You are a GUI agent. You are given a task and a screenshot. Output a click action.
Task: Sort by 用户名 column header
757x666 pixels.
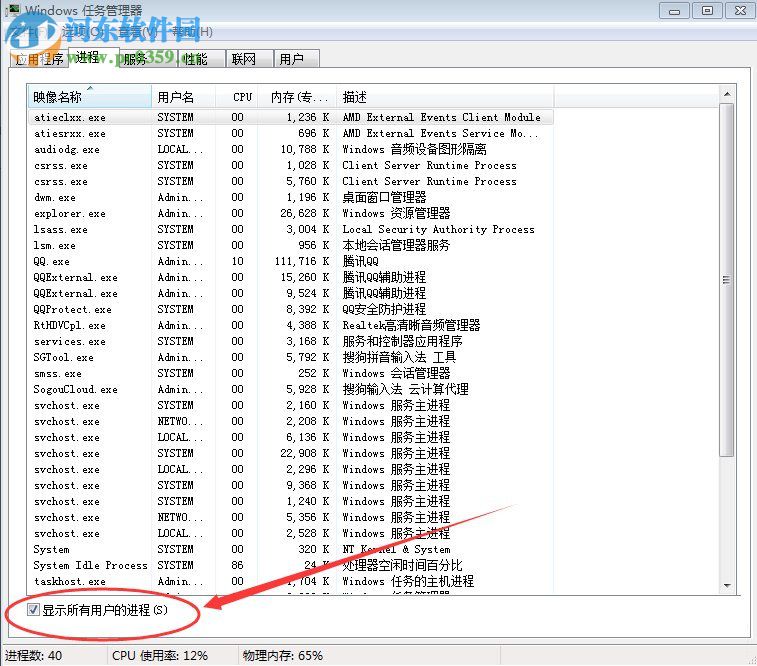point(183,97)
